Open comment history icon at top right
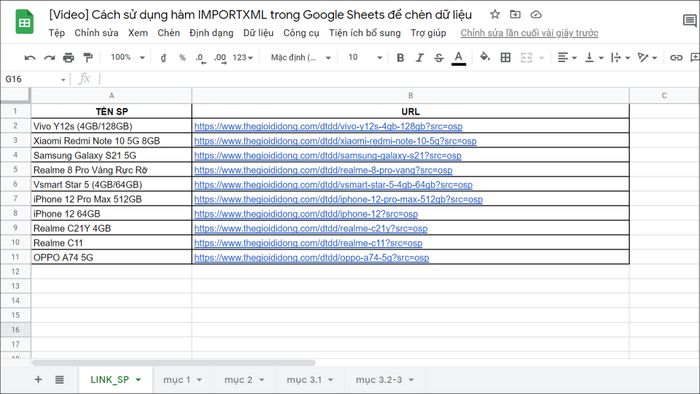 [690, 20]
